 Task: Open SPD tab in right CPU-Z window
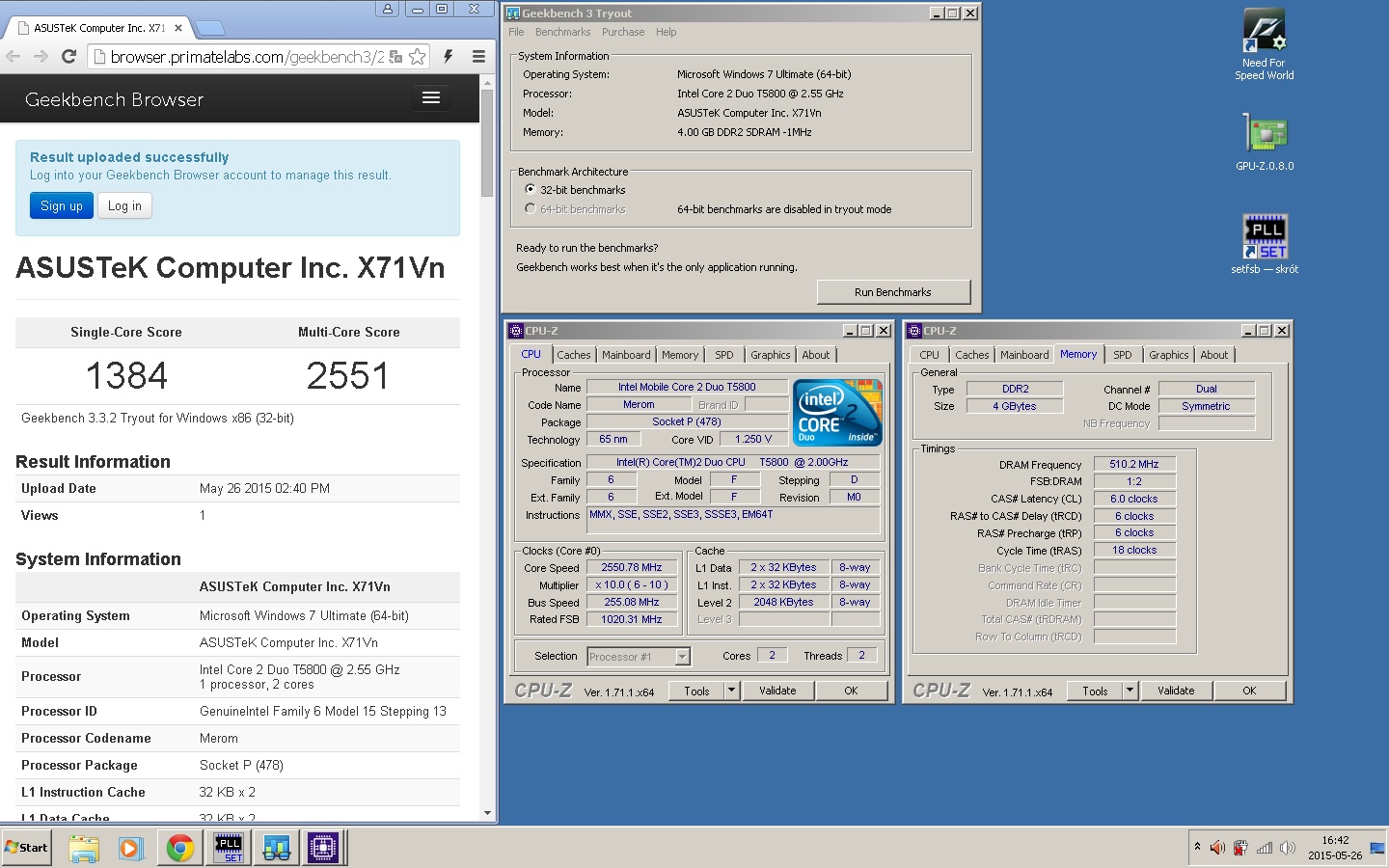1123,355
